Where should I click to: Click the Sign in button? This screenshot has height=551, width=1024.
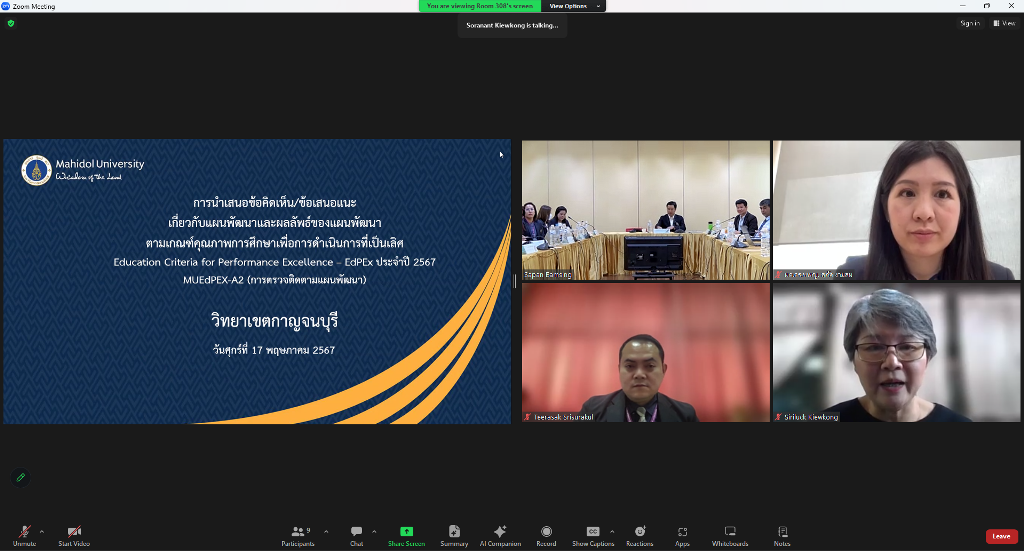pyautogui.click(x=969, y=23)
